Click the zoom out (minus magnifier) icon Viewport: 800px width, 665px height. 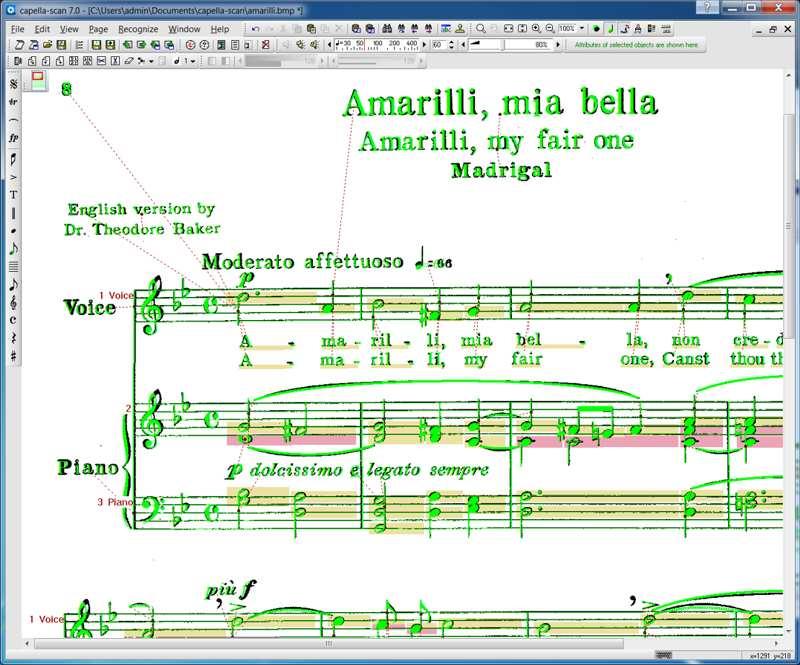(550, 29)
